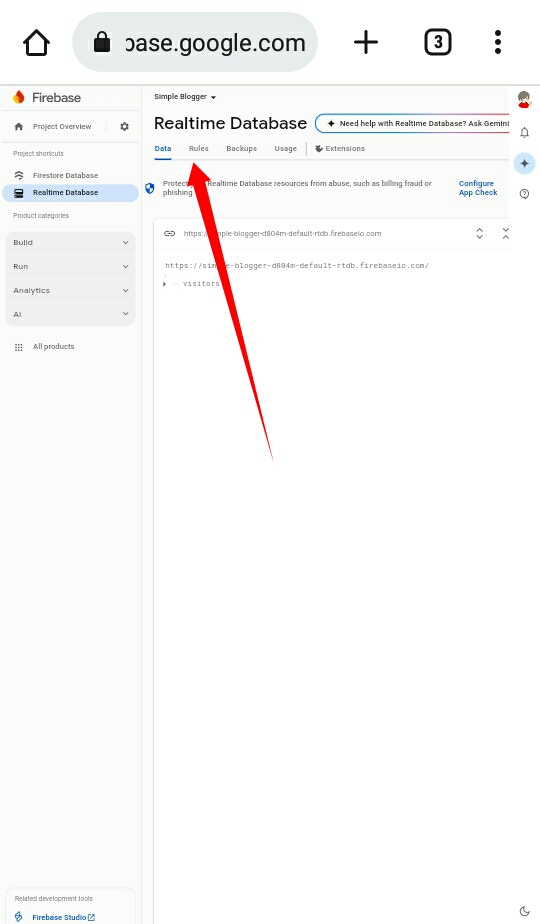
Task: Open the browser three-dot overflow menu
Action: coord(498,42)
